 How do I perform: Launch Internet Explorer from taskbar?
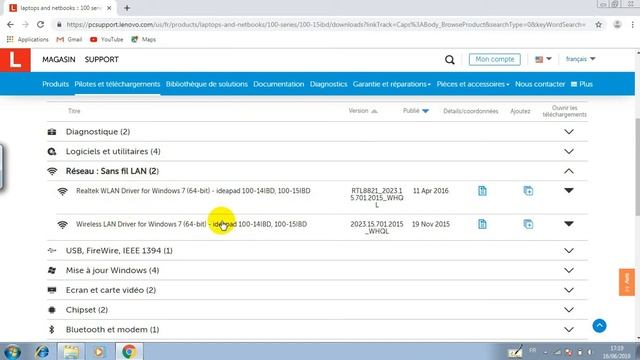pos(42,351)
